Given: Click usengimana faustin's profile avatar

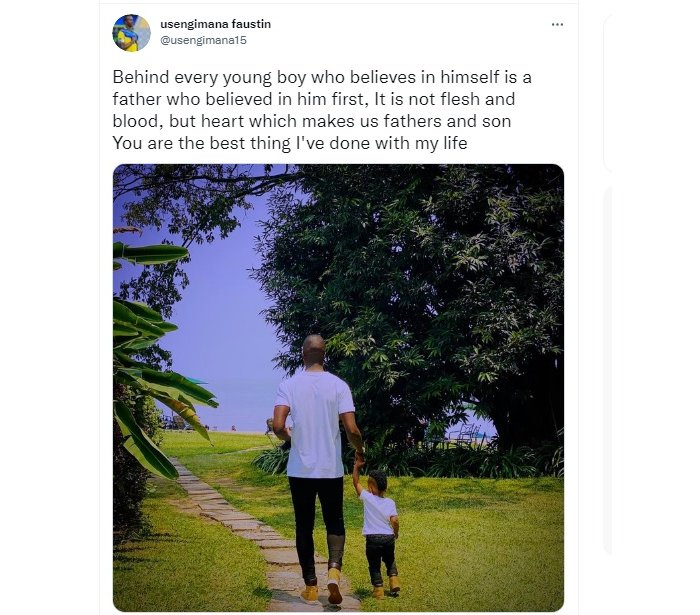Looking at the screenshot, I should click(x=131, y=33).
